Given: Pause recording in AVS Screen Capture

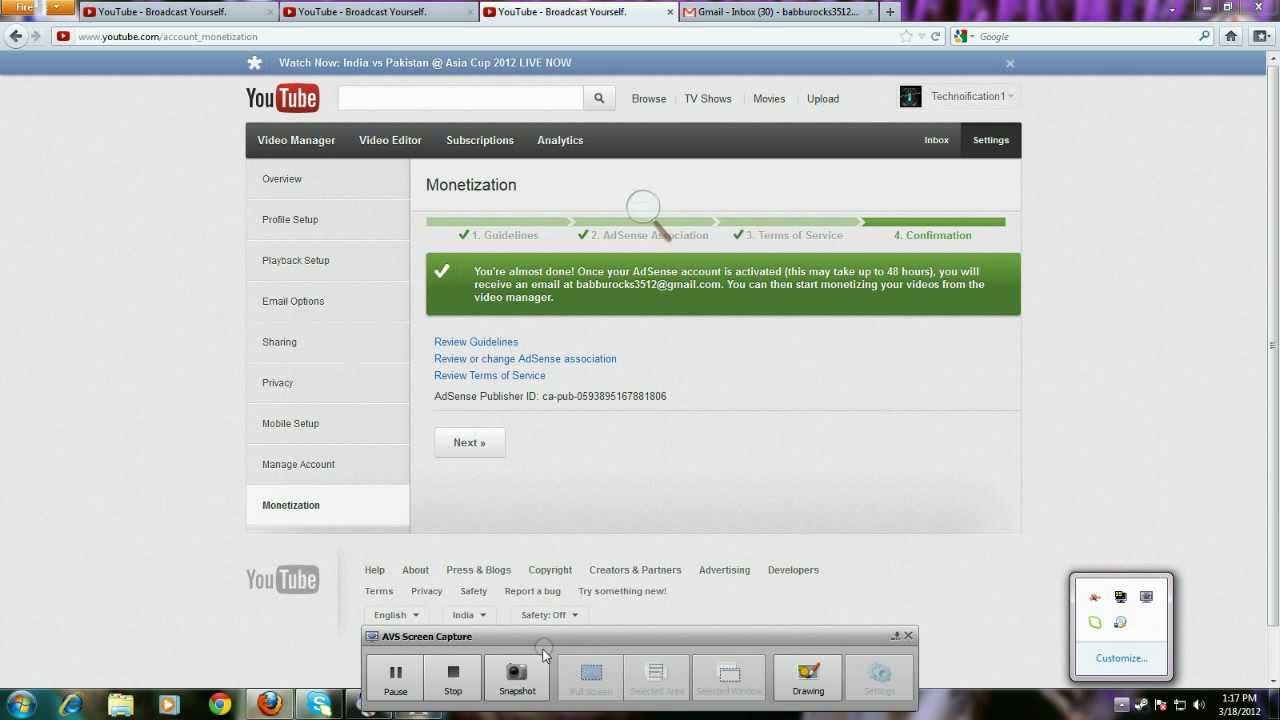Looking at the screenshot, I should pyautogui.click(x=395, y=677).
